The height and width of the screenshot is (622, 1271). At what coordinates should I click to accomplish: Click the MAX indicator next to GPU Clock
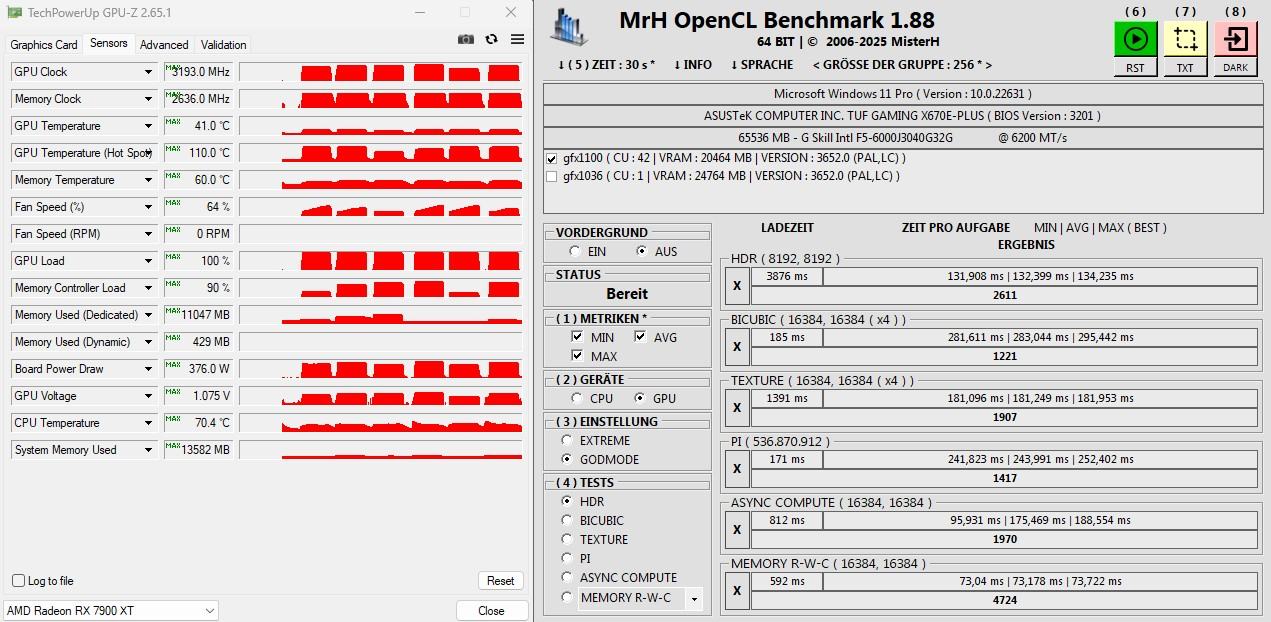(173, 67)
